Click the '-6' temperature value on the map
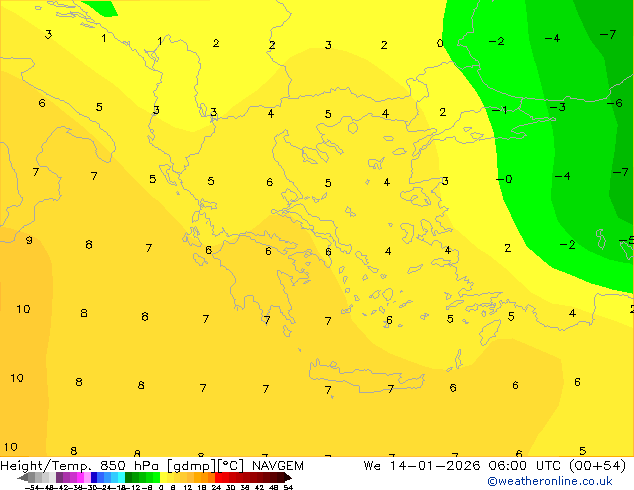This screenshot has width=634, height=490. pos(615,103)
